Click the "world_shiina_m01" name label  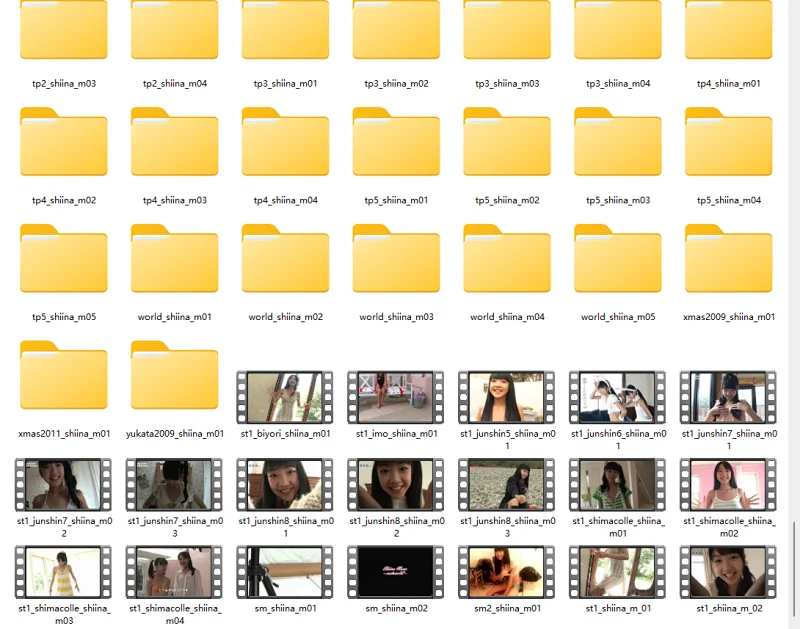[x=174, y=317]
